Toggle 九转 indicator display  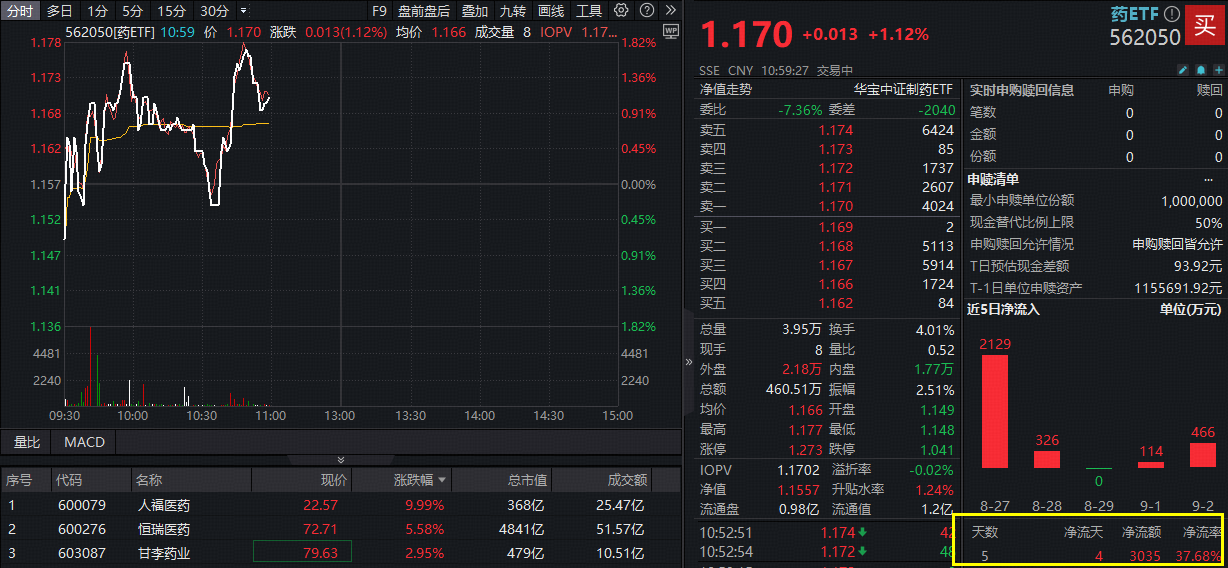pyautogui.click(x=512, y=11)
